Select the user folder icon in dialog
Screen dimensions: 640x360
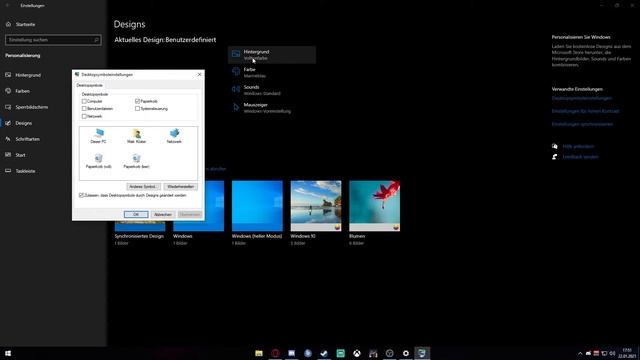[136, 136]
